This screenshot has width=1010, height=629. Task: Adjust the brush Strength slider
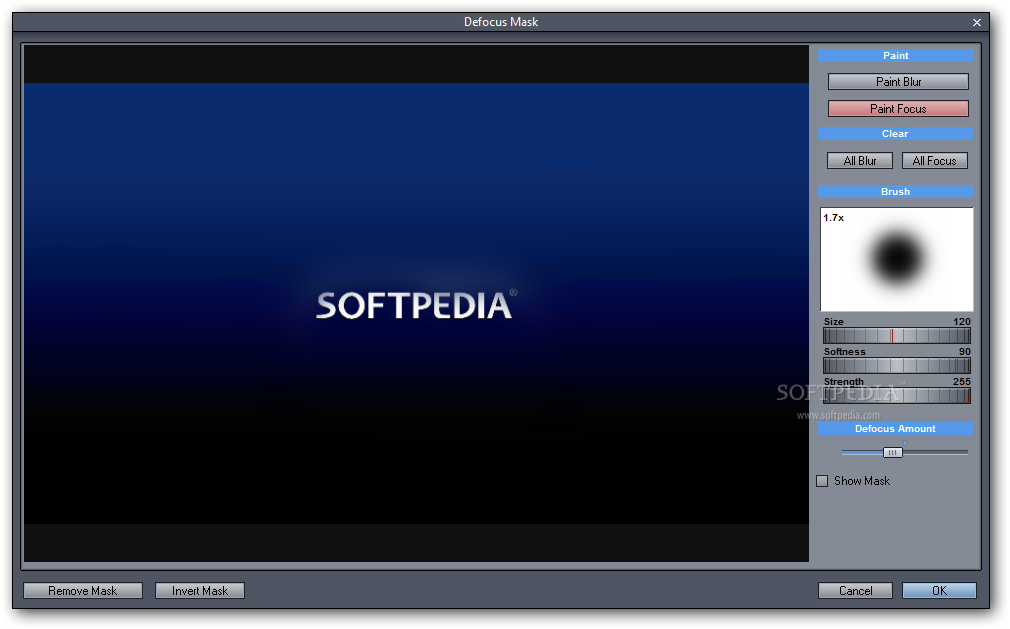(897, 396)
